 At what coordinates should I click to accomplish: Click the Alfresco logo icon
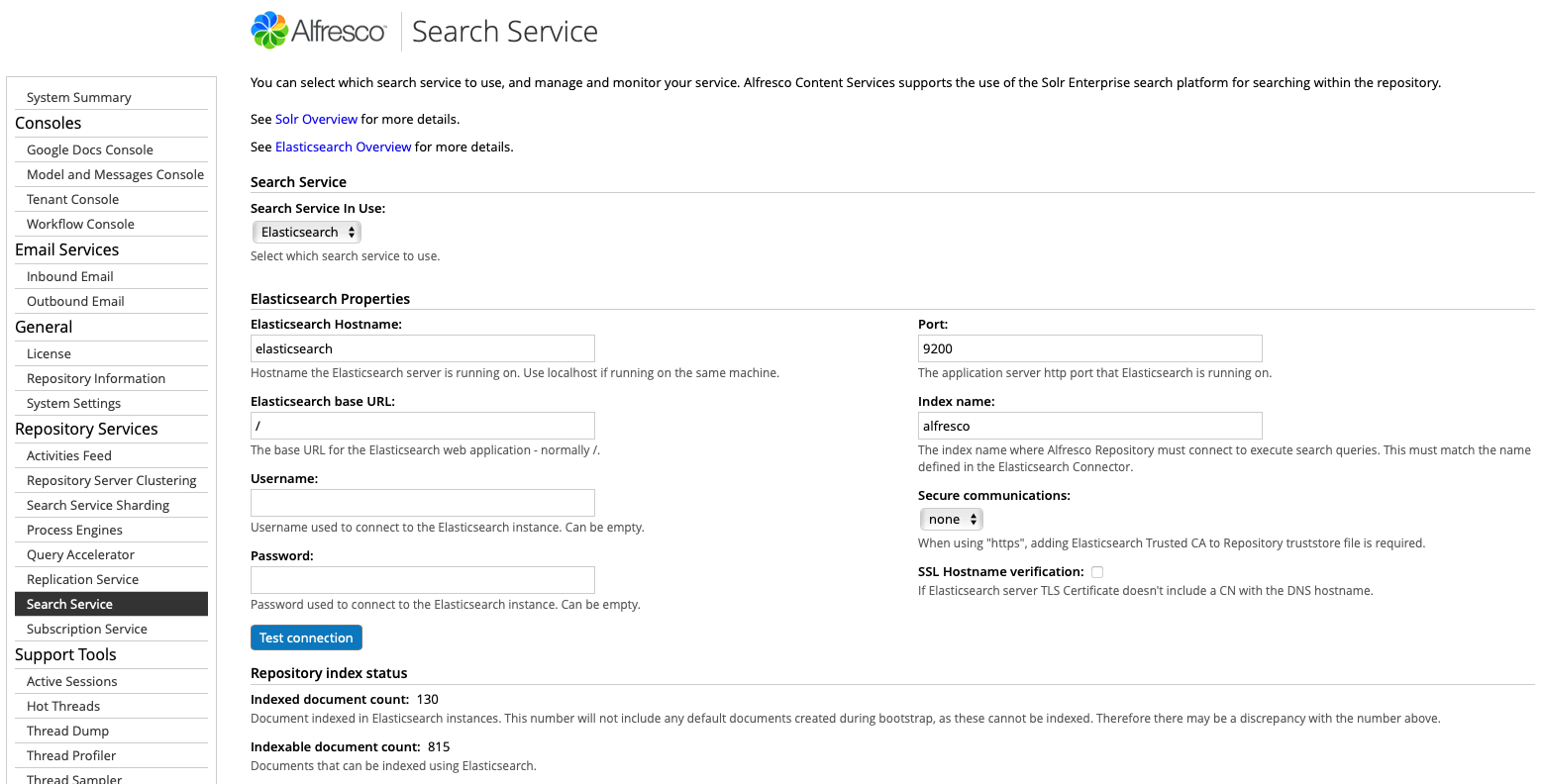point(269,31)
